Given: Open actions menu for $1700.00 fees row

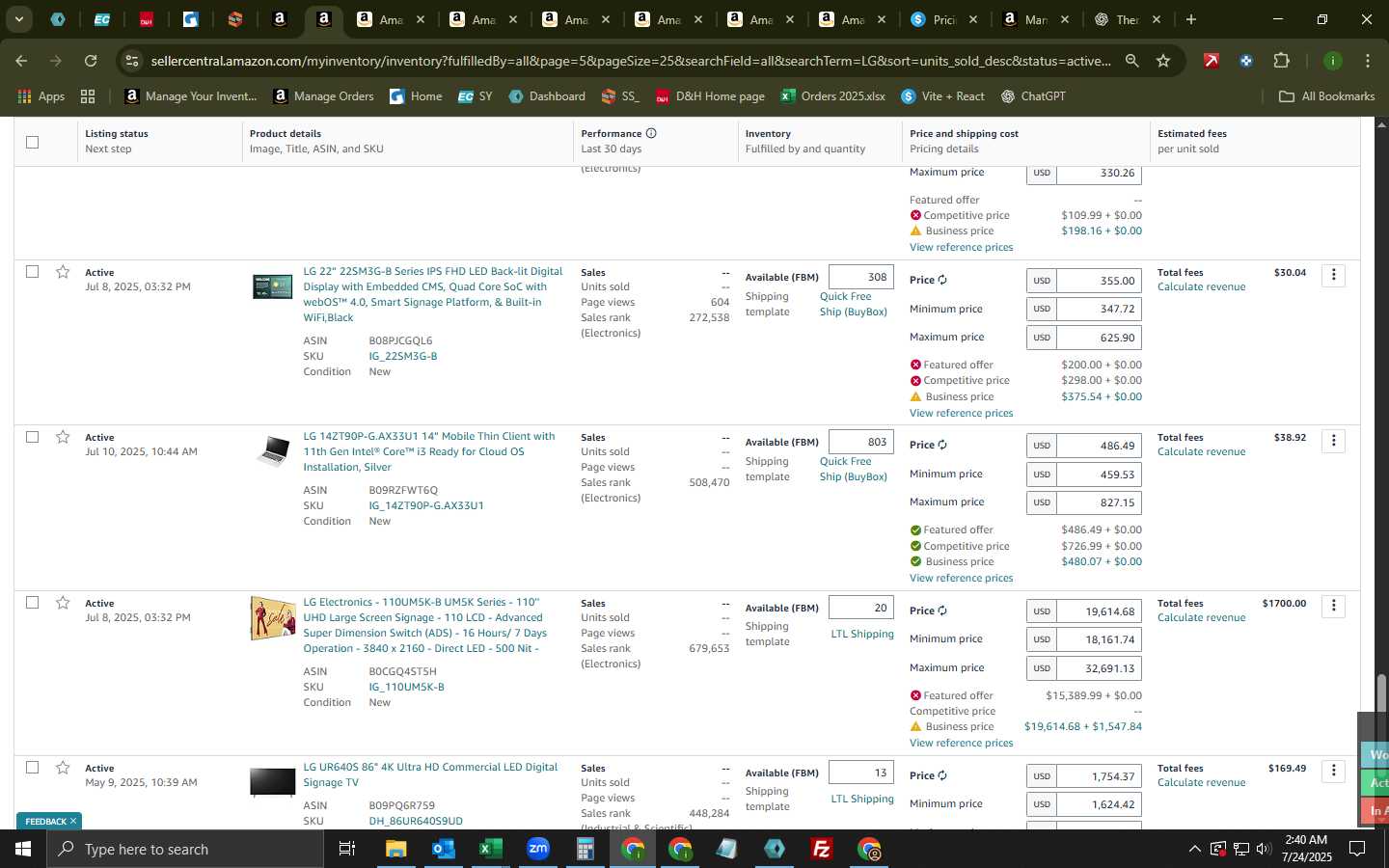Looking at the screenshot, I should click(1334, 606).
